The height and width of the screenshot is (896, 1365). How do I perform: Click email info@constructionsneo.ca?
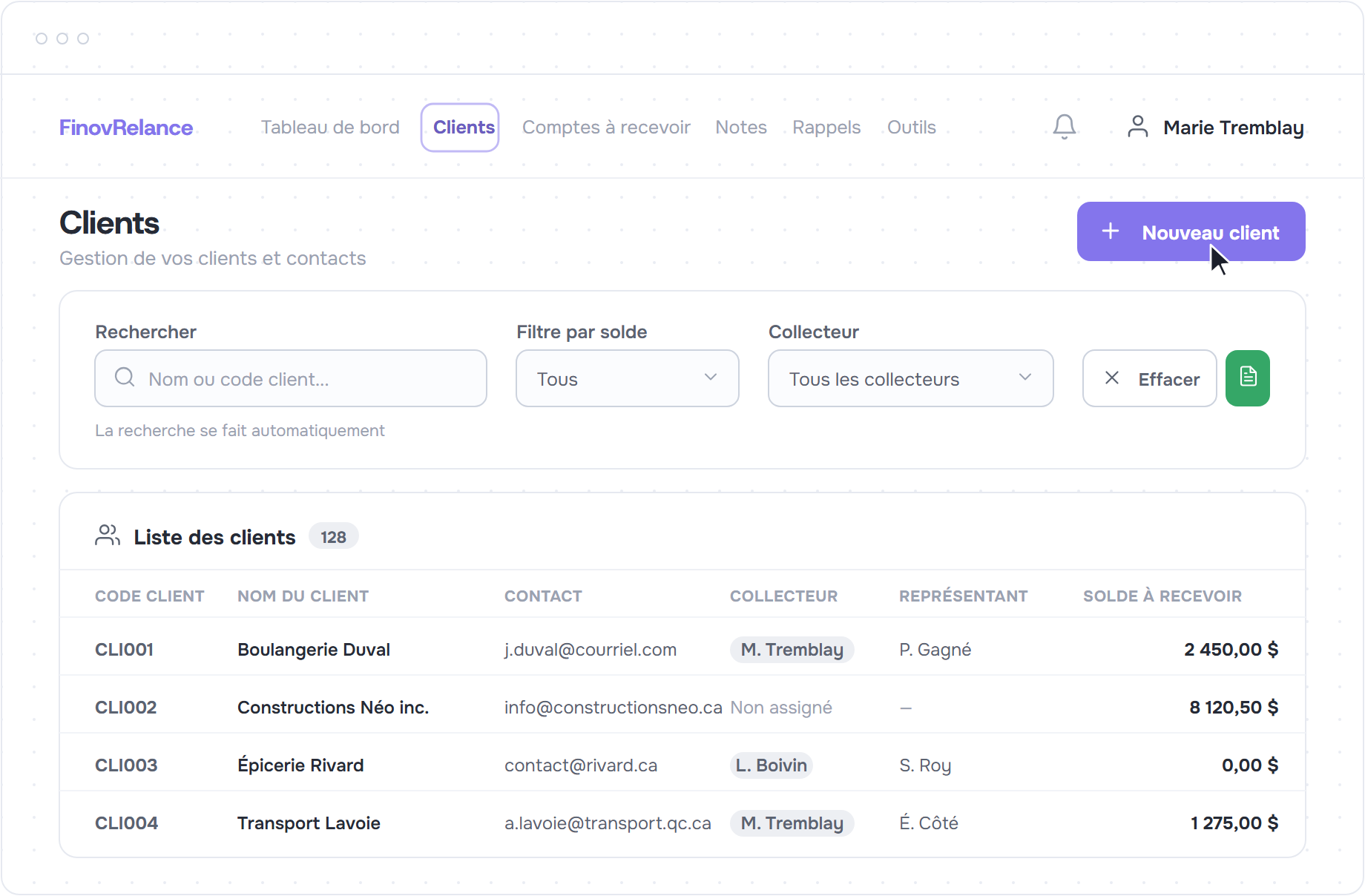point(613,708)
